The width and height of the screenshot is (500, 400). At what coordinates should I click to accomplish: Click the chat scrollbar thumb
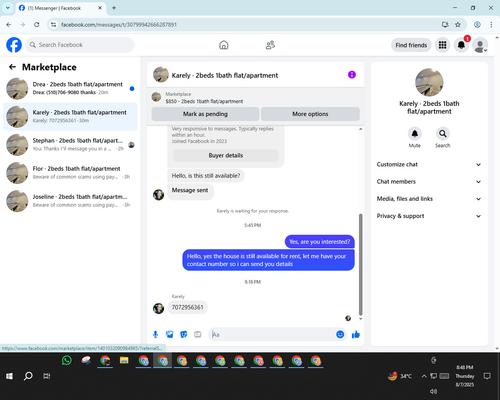(x=360, y=264)
